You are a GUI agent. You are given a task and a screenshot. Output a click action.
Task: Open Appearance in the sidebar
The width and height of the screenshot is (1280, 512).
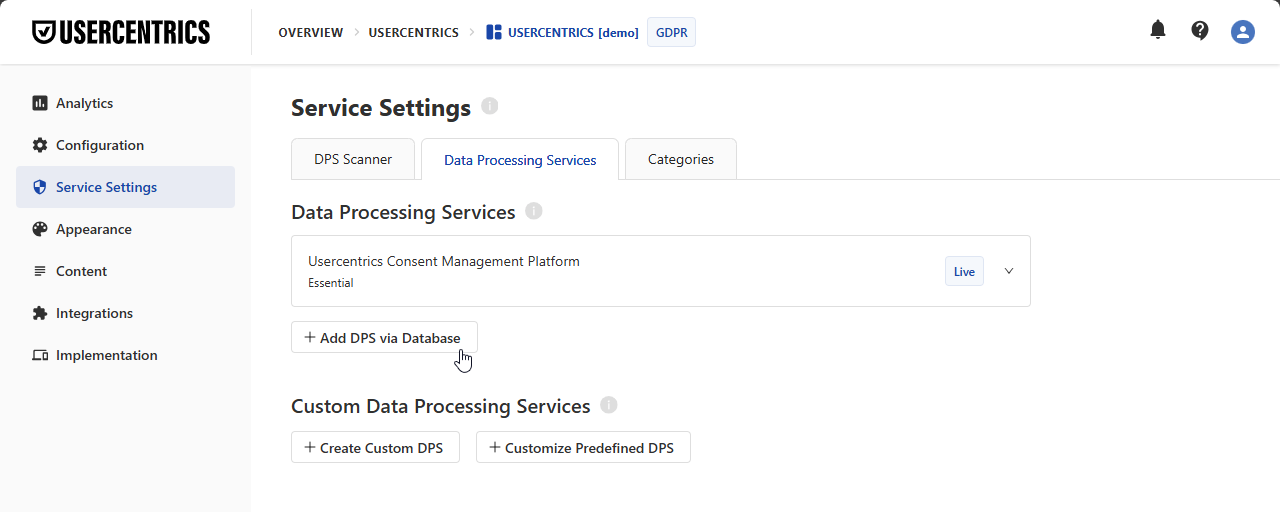point(125,229)
